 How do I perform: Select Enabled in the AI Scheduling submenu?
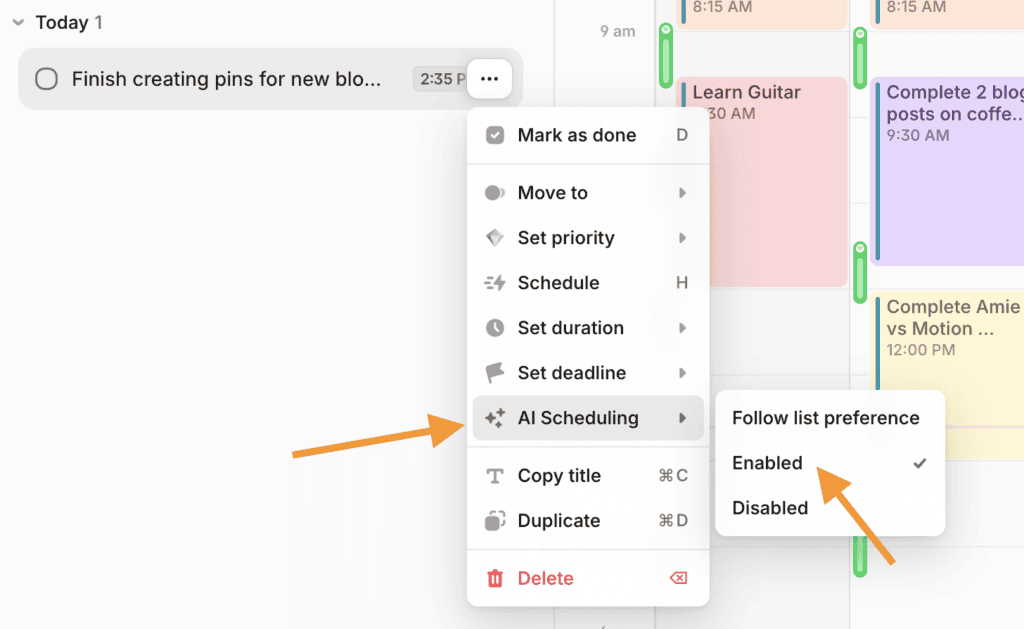coord(768,463)
